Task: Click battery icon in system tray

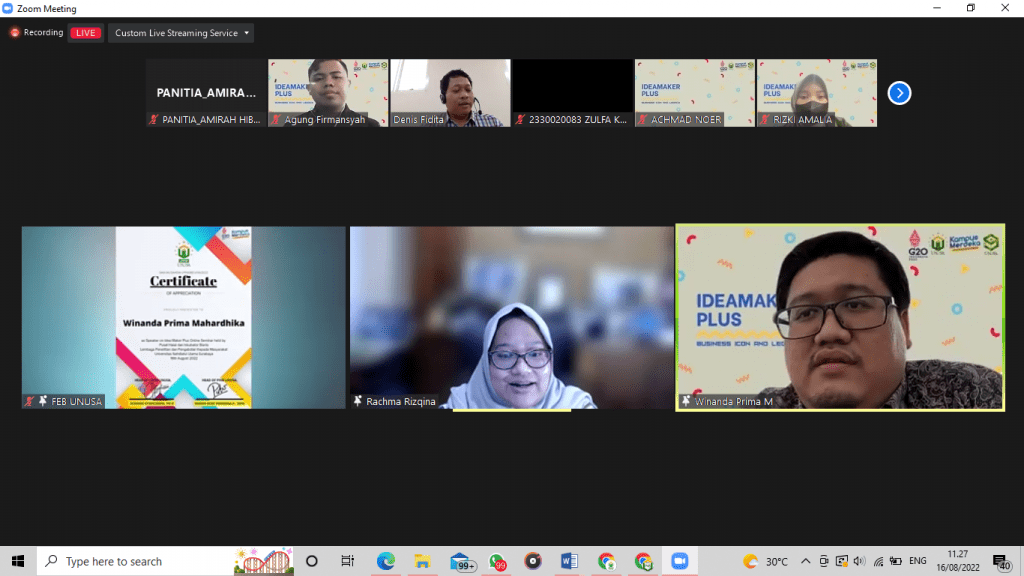Action: coord(896,561)
